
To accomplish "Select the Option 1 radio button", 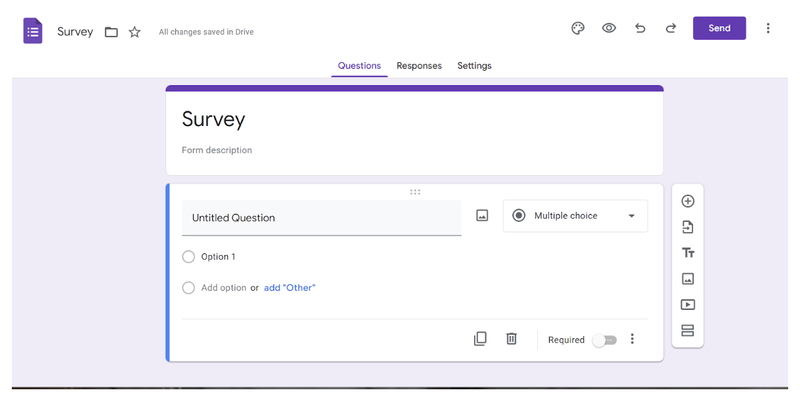I will pyautogui.click(x=188, y=257).
